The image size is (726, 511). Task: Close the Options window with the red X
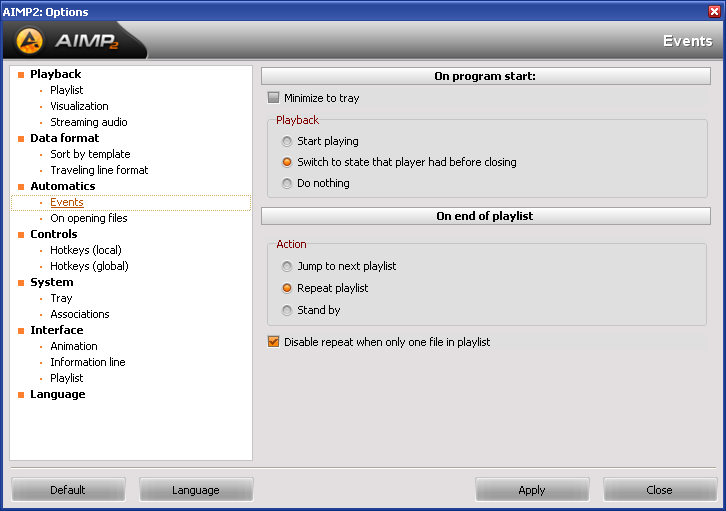coord(714,11)
